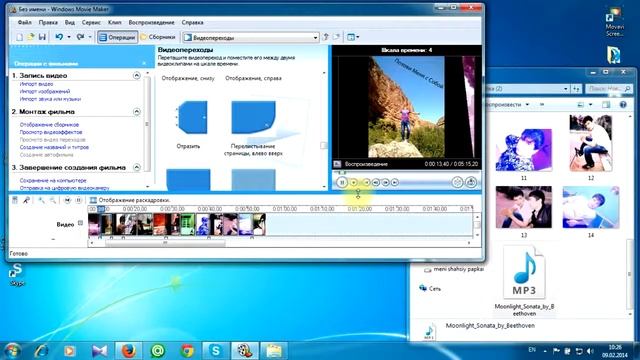The image size is (640, 360).
Task: Click the preview Forward button
Action: click(395, 182)
